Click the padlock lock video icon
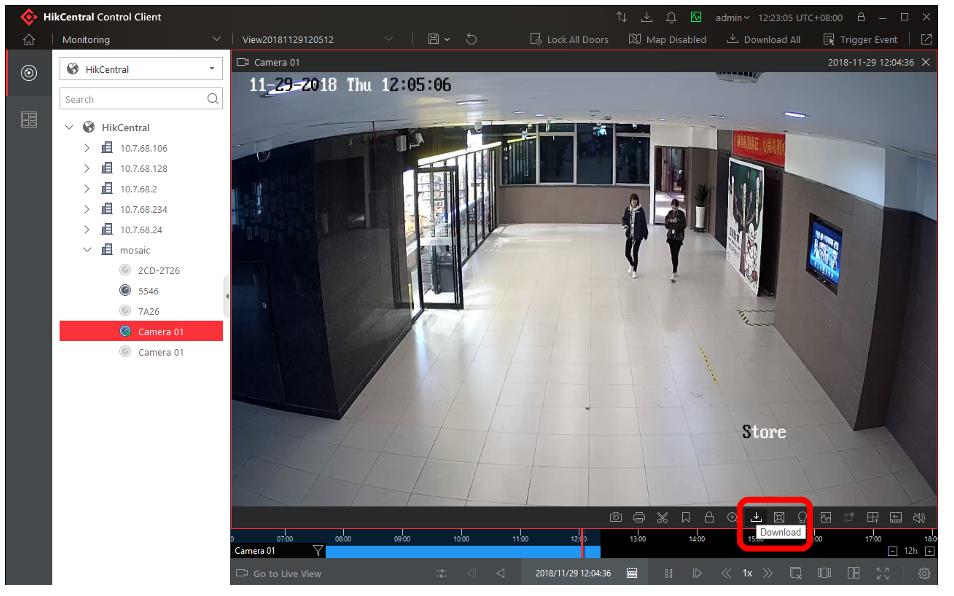 [x=709, y=517]
